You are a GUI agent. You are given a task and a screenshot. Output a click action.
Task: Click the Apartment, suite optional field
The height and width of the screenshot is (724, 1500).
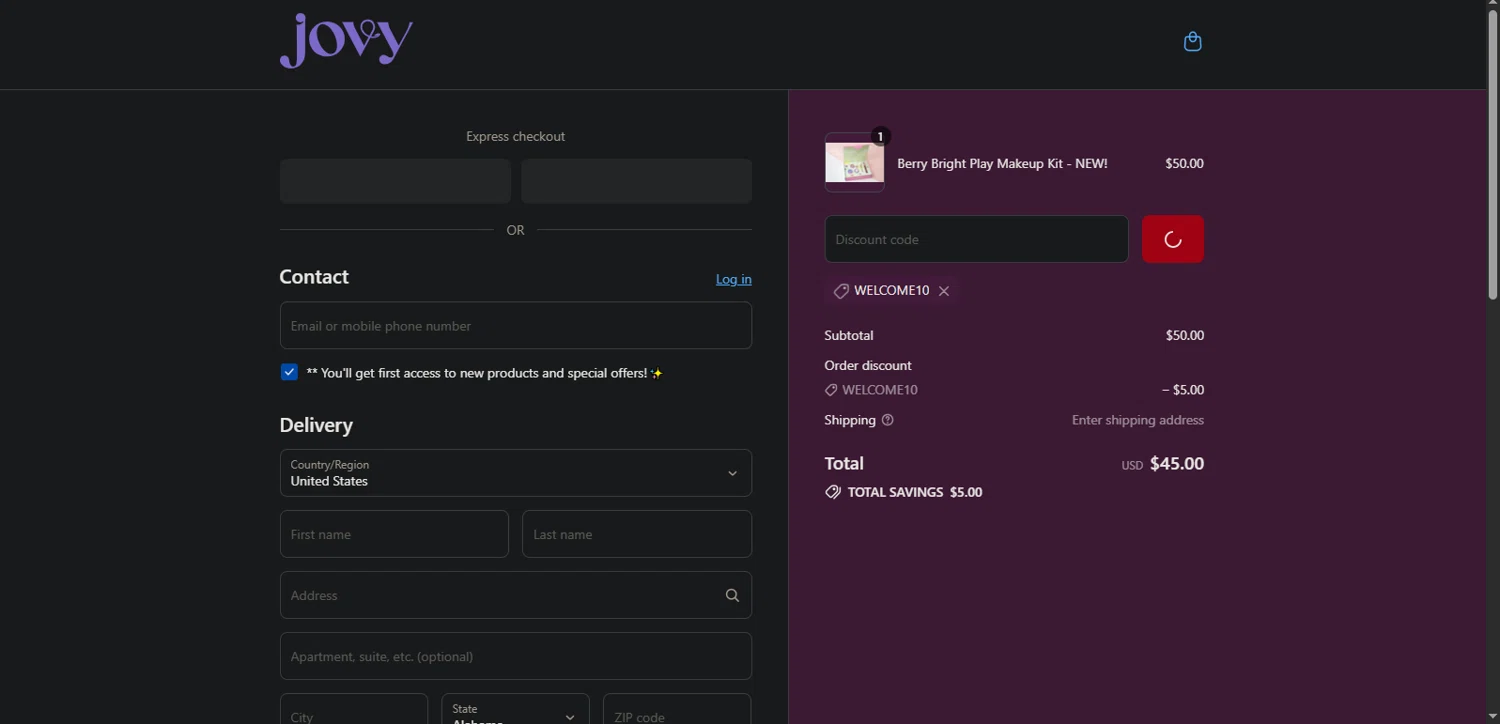[x=516, y=656]
